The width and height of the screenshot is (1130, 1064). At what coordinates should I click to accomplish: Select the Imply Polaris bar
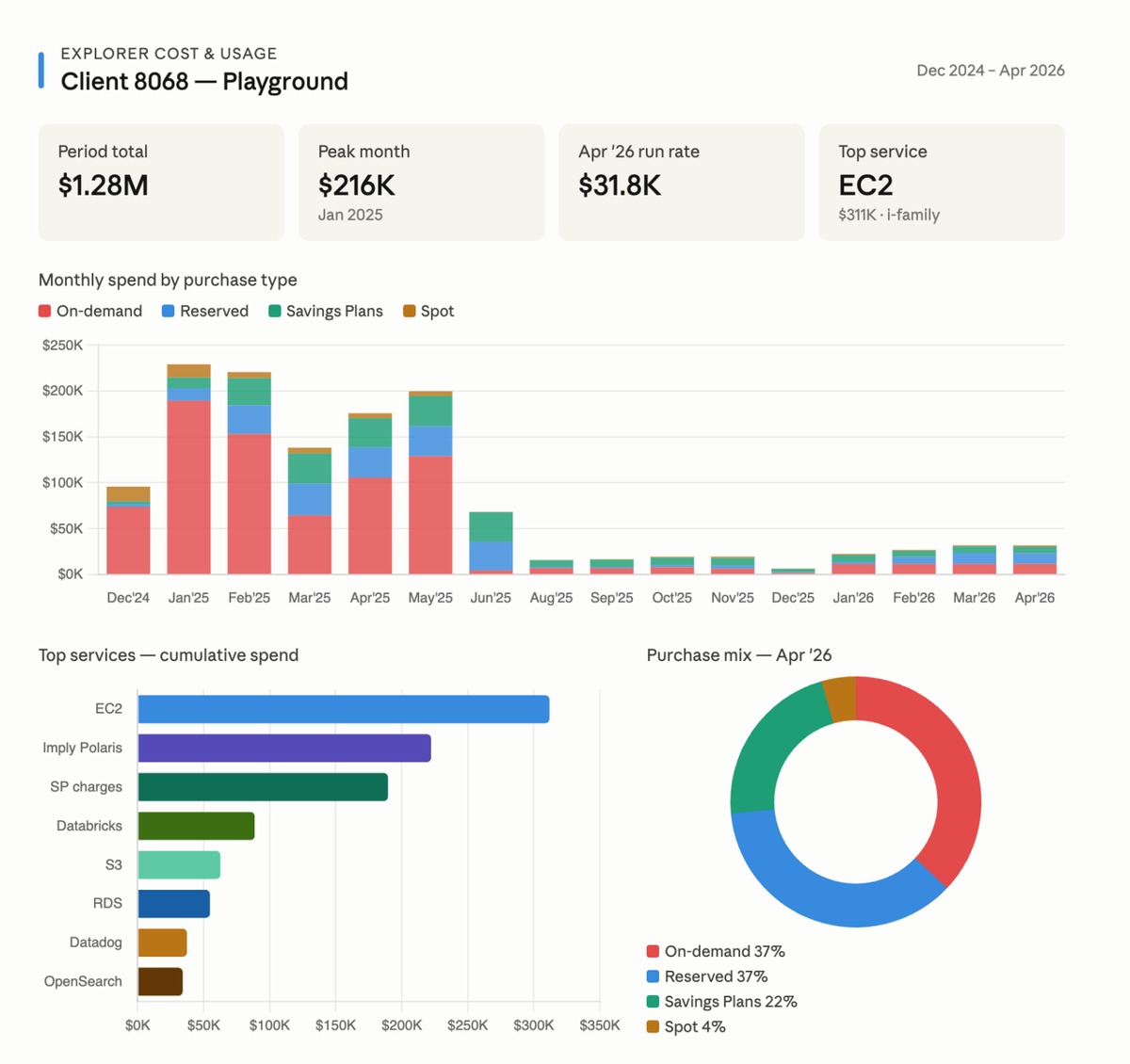pyautogui.click(x=284, y=748)
